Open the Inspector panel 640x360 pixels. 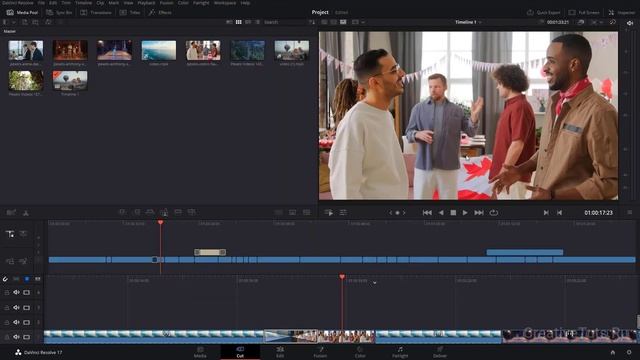click(x=622, y=13)
